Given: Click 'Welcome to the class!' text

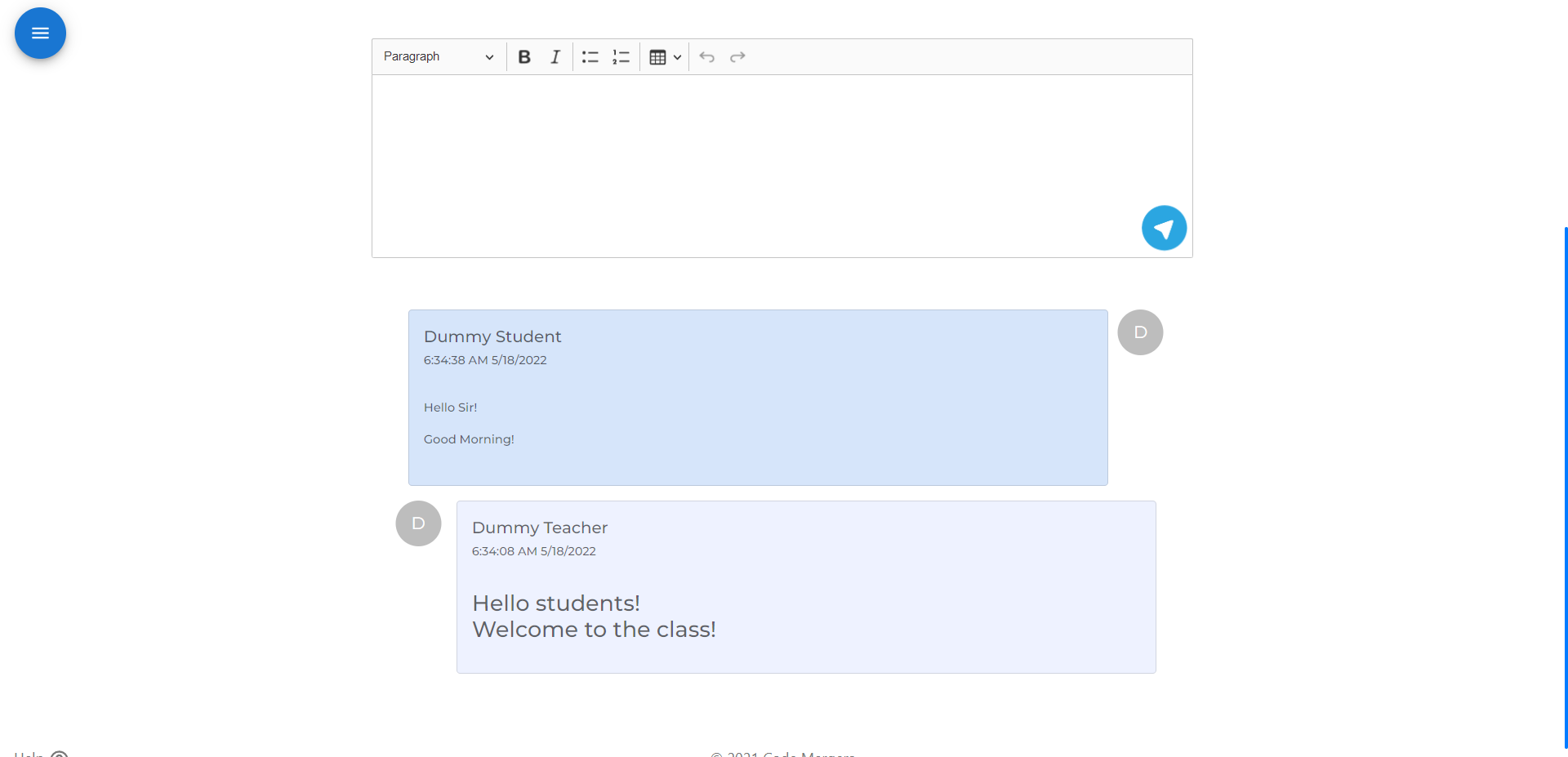Looking at the screenshot, I should [x=594, y=629].
